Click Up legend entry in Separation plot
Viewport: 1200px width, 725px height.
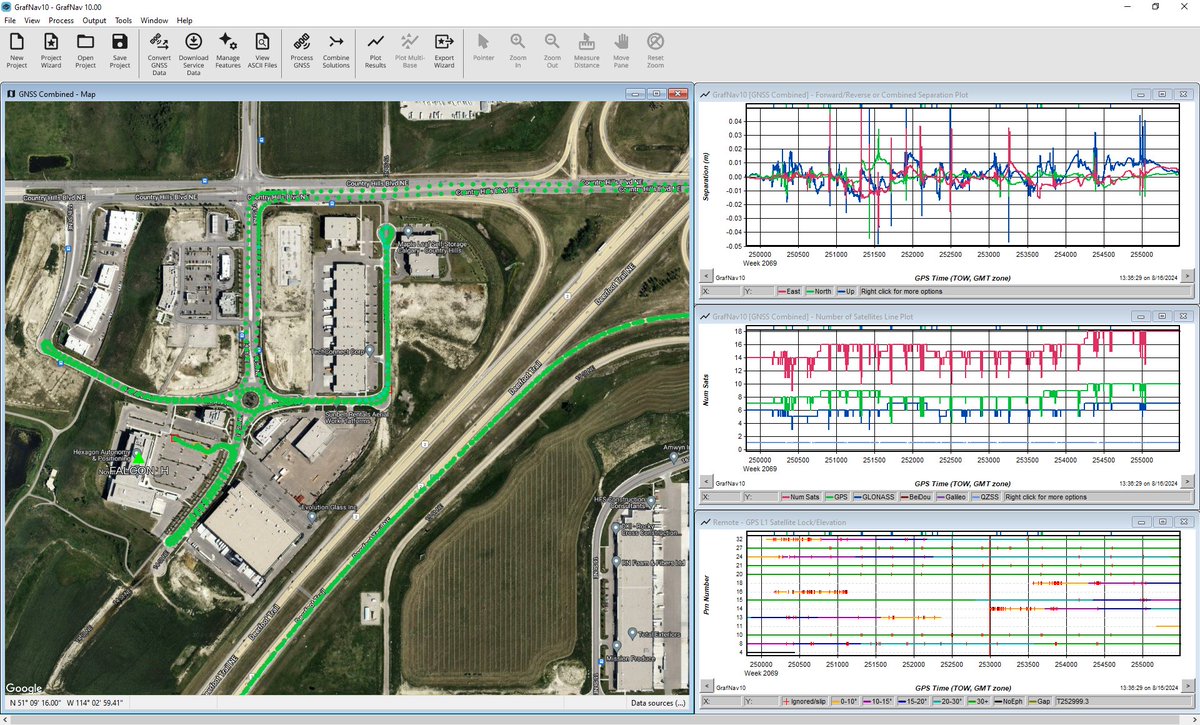point(846,291)
